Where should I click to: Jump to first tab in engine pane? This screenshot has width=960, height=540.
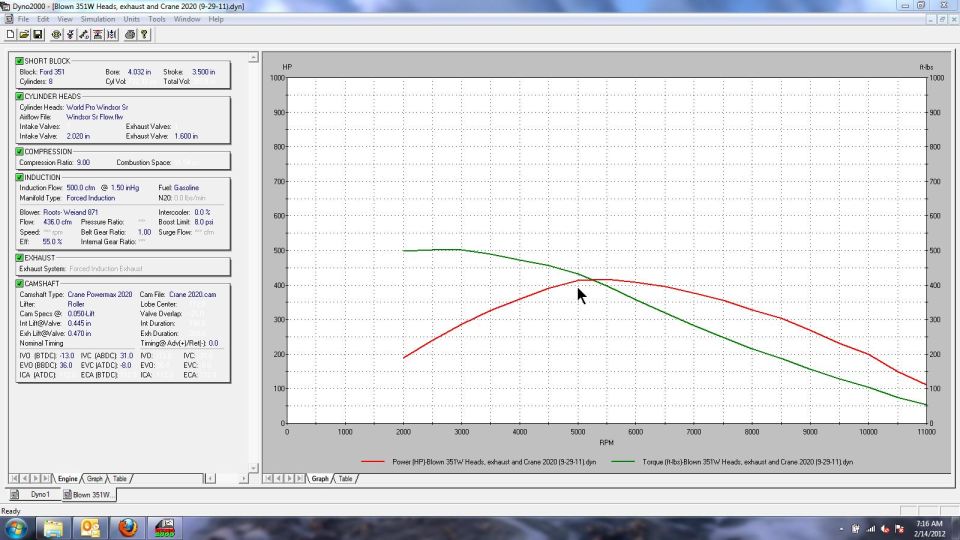14,478
